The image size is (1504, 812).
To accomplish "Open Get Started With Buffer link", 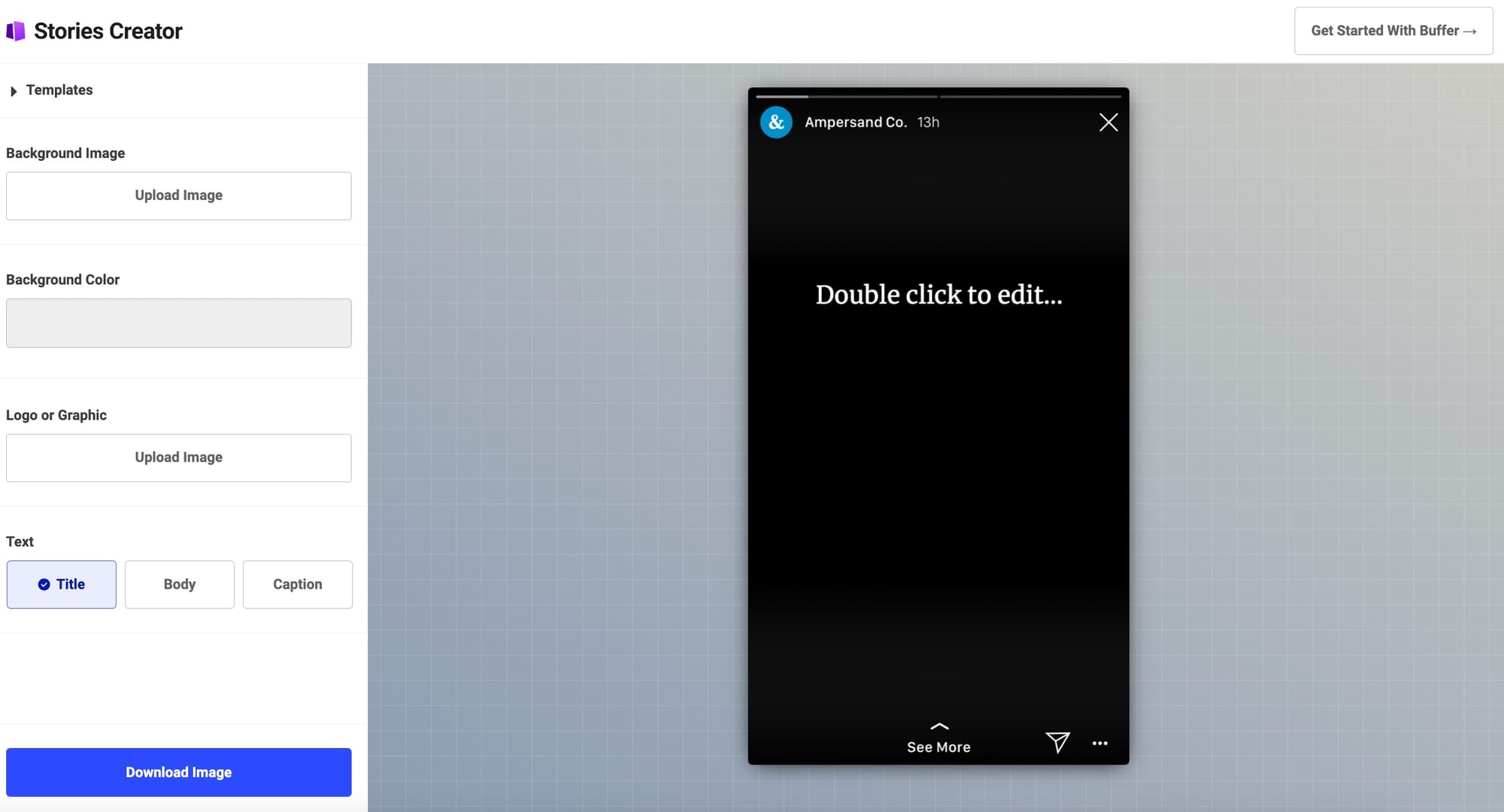I will (1393, 31).
